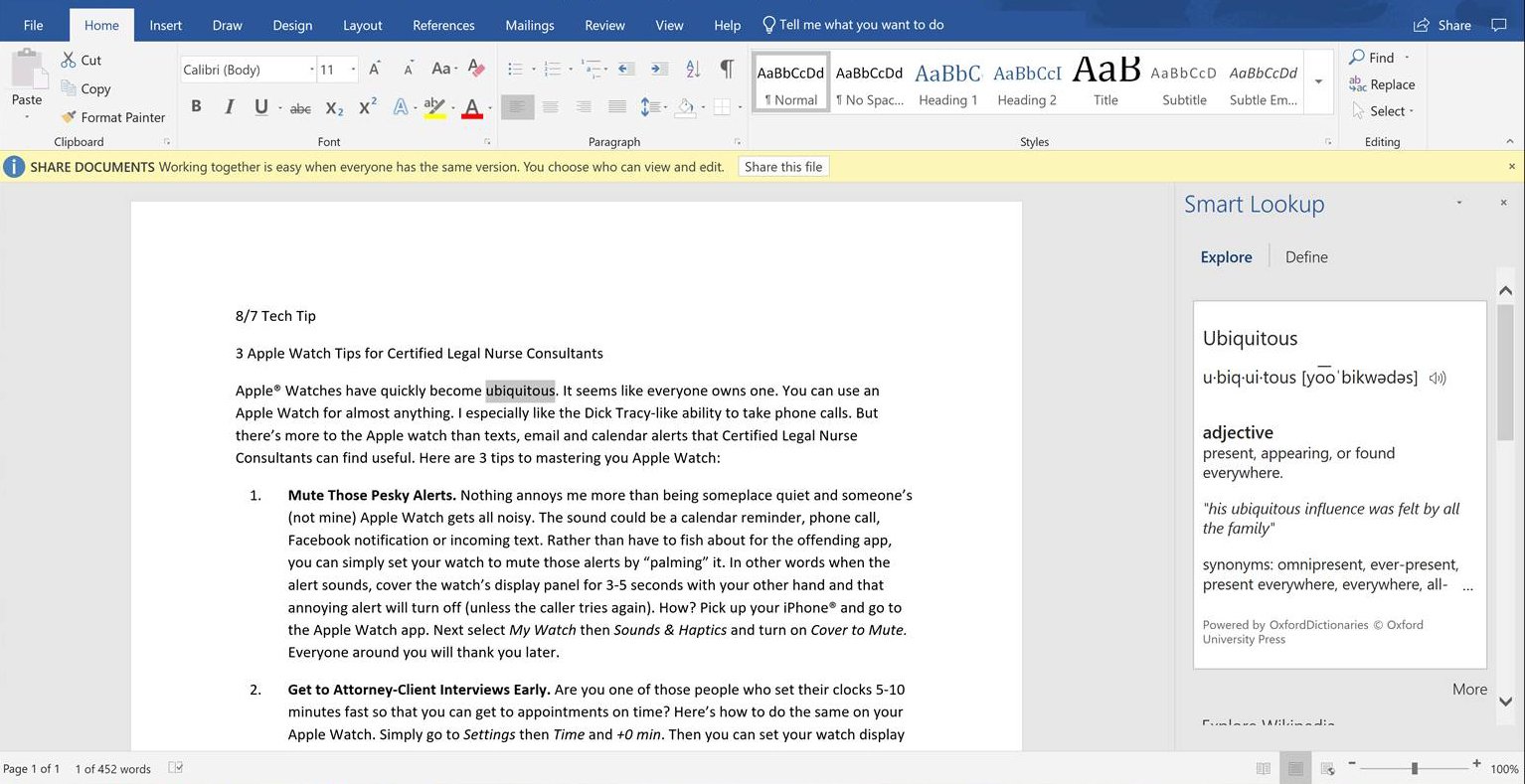Apply strikethrough formatting
1525x784 pixels.
tap(300, 108)
